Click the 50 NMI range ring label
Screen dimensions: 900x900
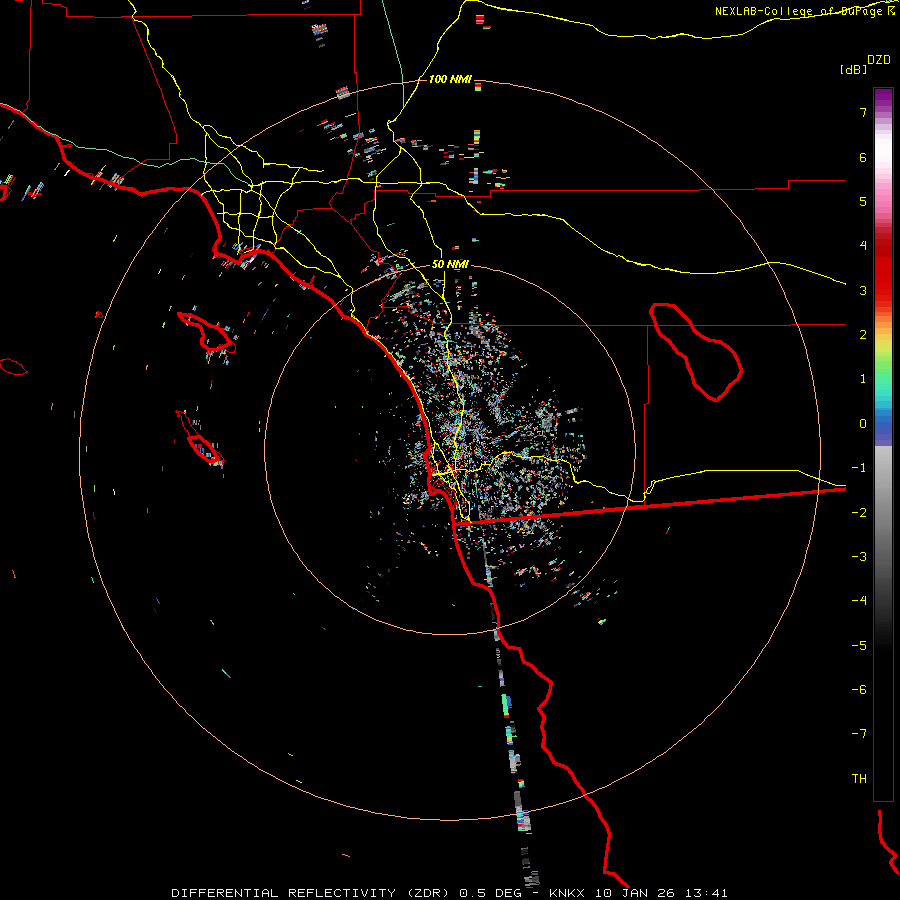point(450,264)
